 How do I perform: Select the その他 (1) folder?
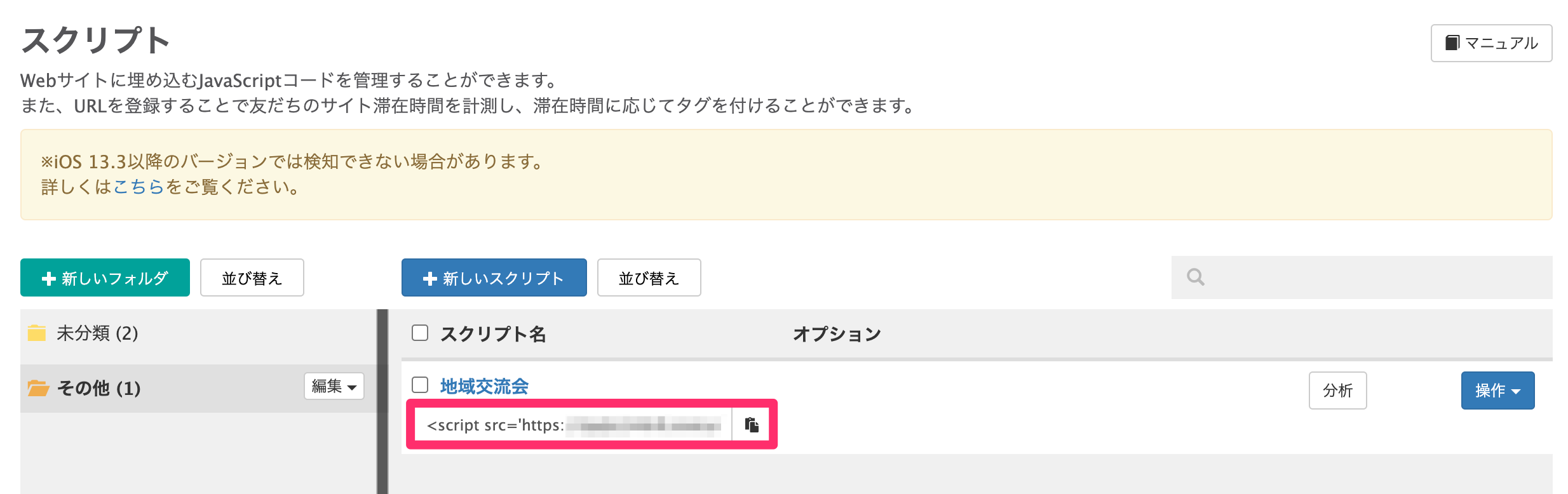pos(98,388)
